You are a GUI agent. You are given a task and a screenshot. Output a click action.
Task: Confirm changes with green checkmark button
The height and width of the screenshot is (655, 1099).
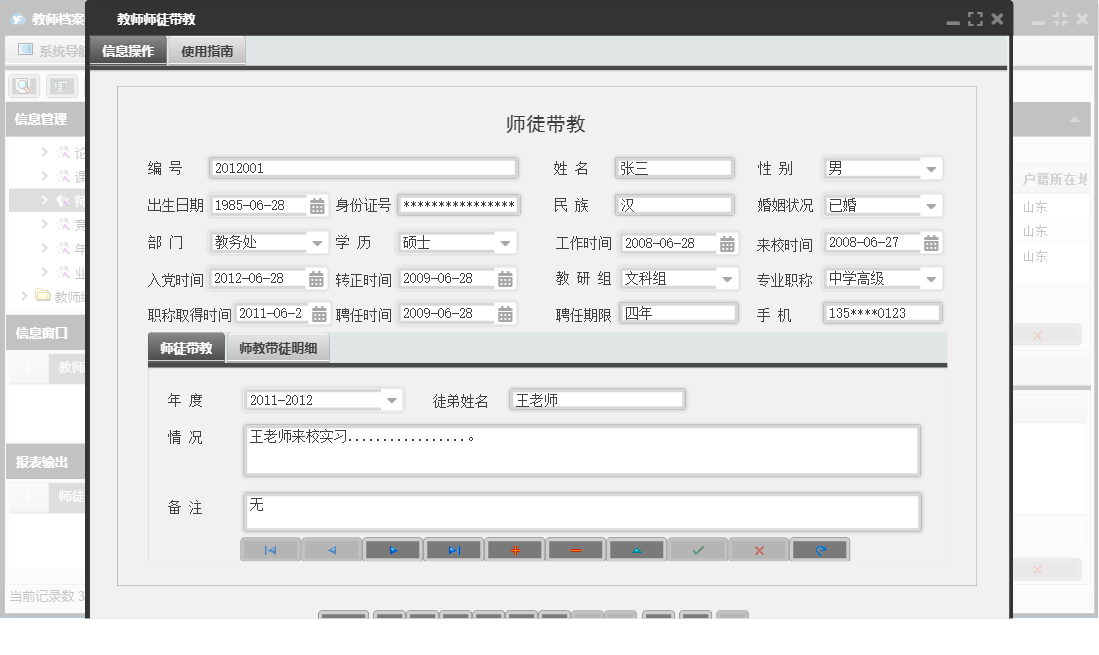click(698, 550)
